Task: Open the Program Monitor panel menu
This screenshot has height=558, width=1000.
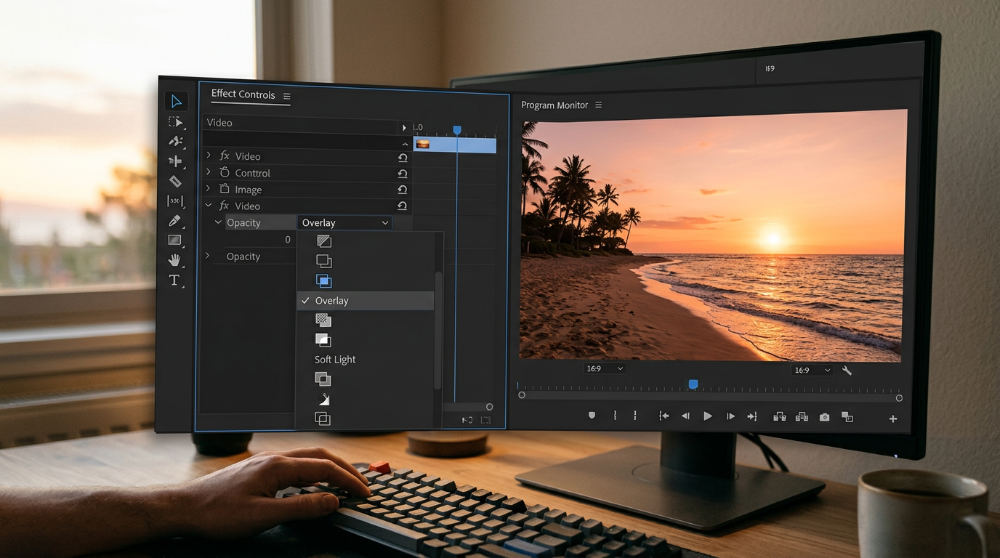Action: (598, 105)
